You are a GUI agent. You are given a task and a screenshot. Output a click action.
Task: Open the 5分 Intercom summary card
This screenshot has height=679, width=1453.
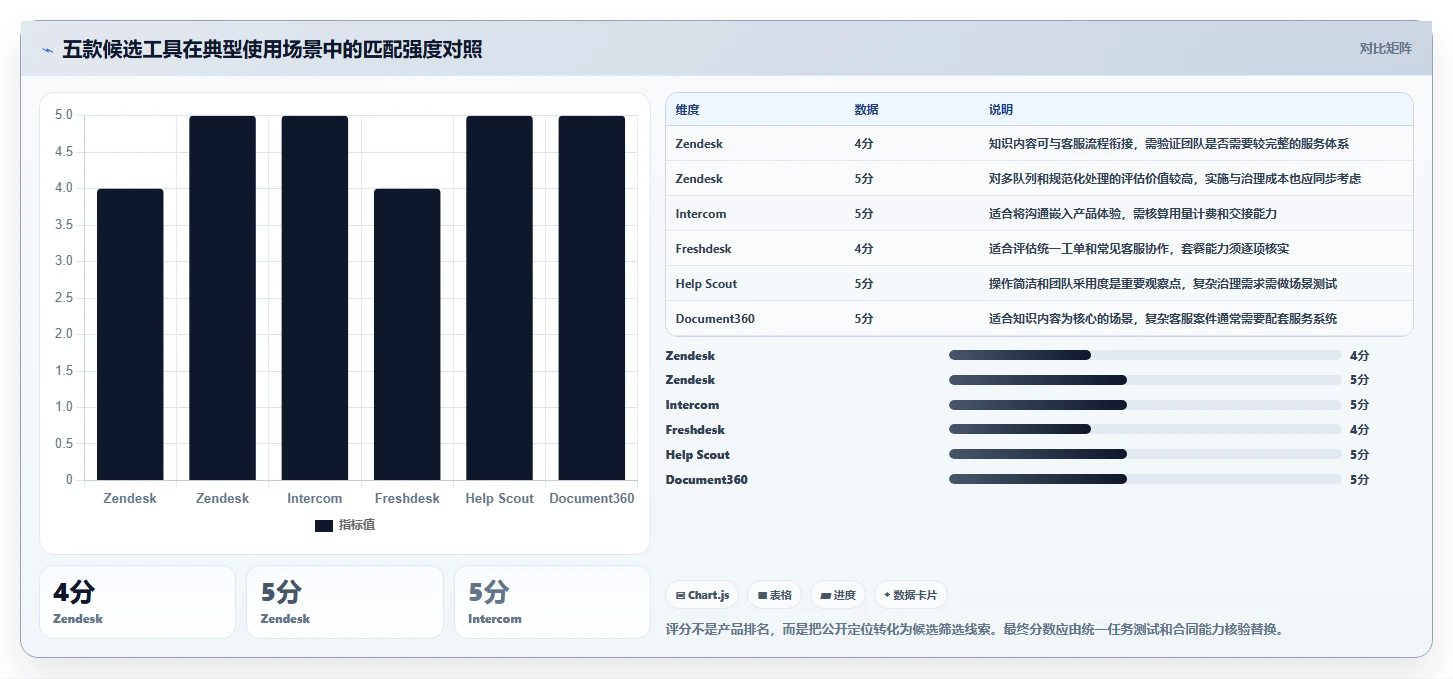click(x=552, y=602)
